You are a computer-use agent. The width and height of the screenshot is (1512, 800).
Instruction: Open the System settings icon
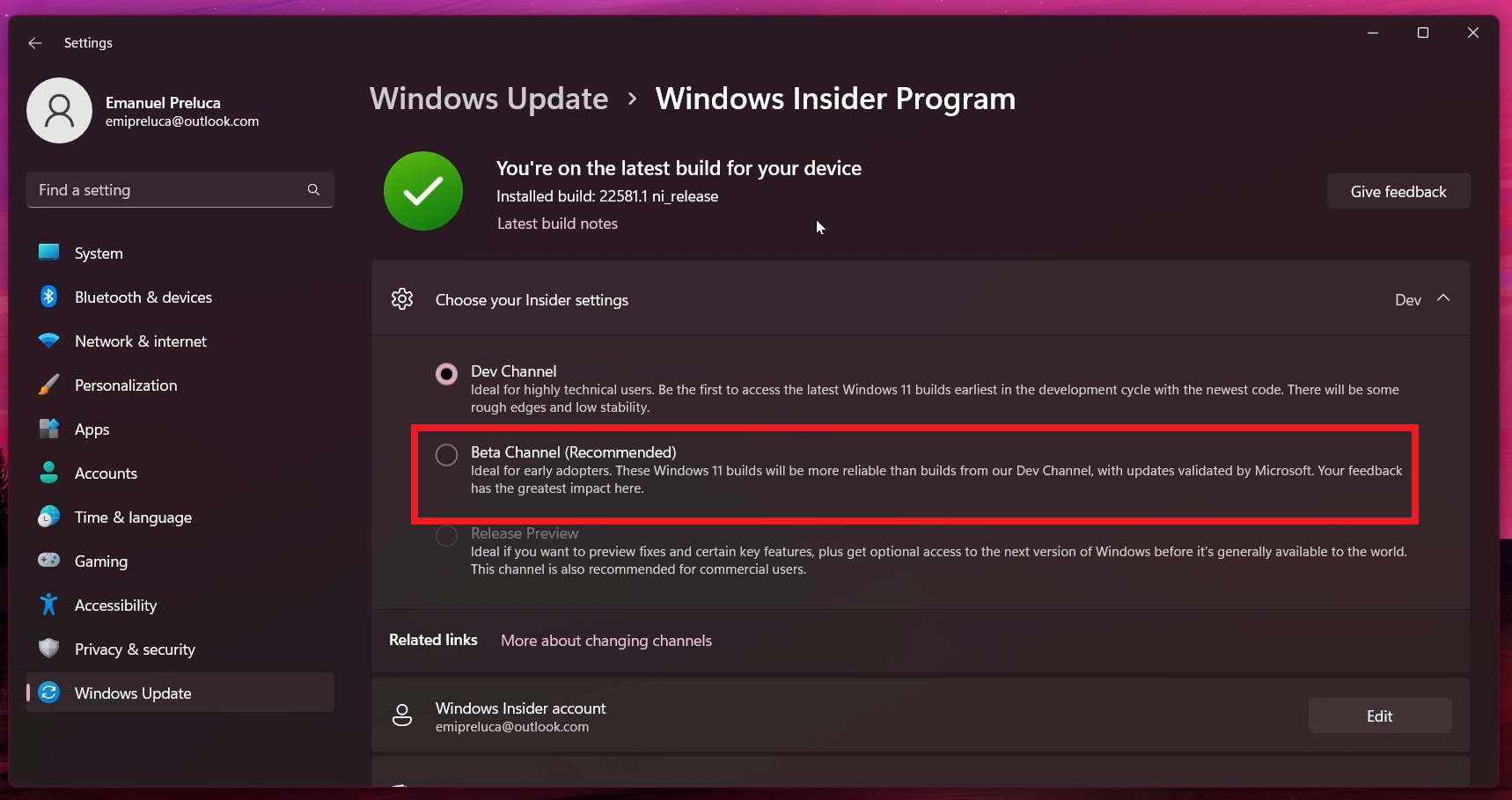click(x=48, y=253)
